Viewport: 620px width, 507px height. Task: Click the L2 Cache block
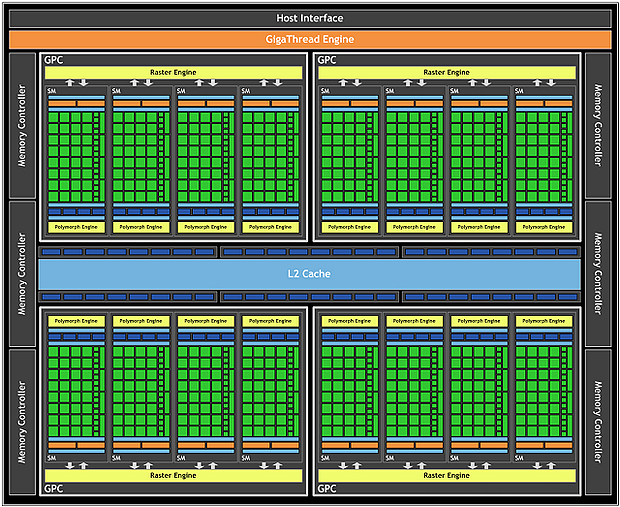(310, 274)
